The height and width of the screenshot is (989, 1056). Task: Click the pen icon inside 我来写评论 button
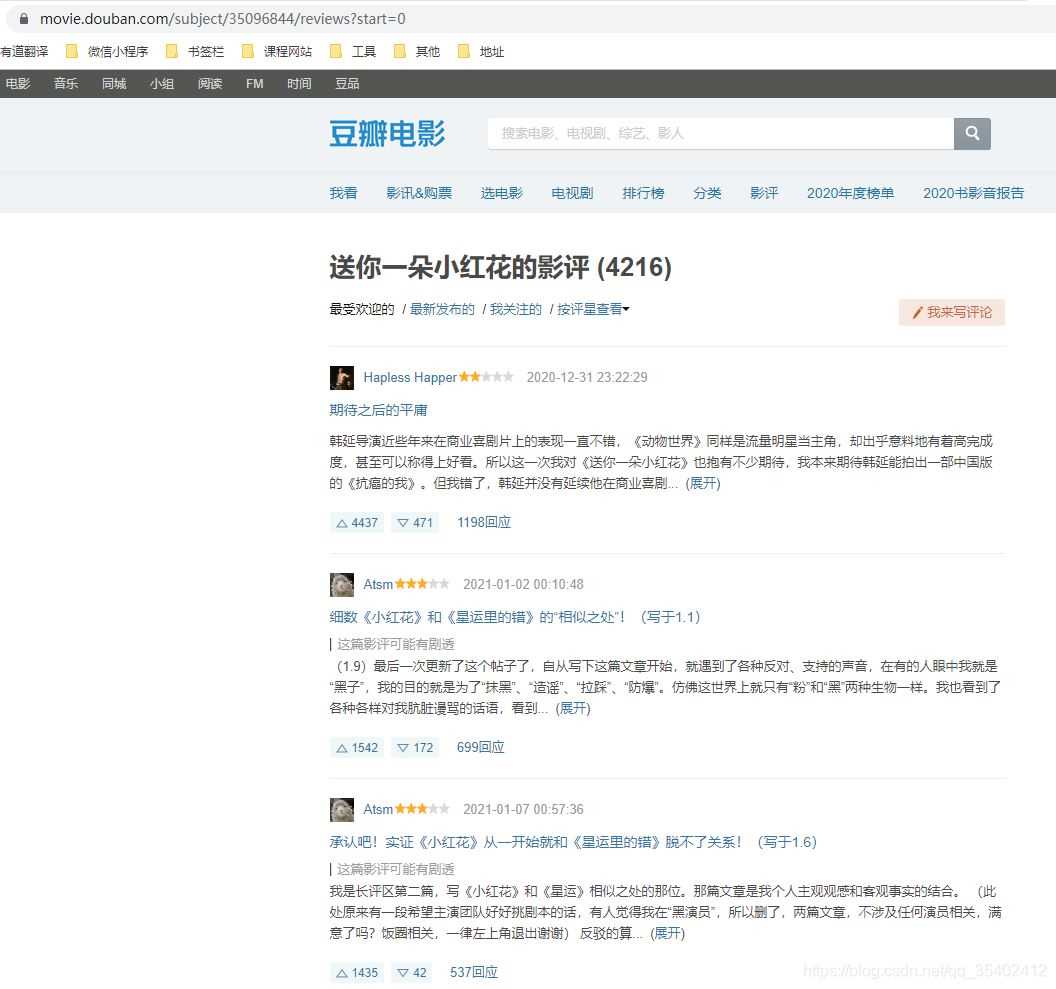click(x=917, y=312)
